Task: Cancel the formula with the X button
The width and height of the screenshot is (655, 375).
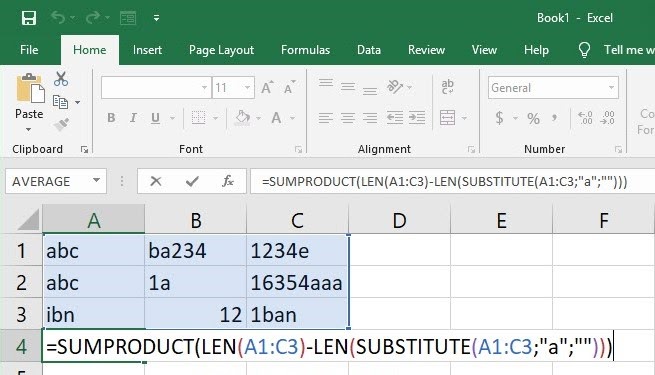Action: [156, 181]
